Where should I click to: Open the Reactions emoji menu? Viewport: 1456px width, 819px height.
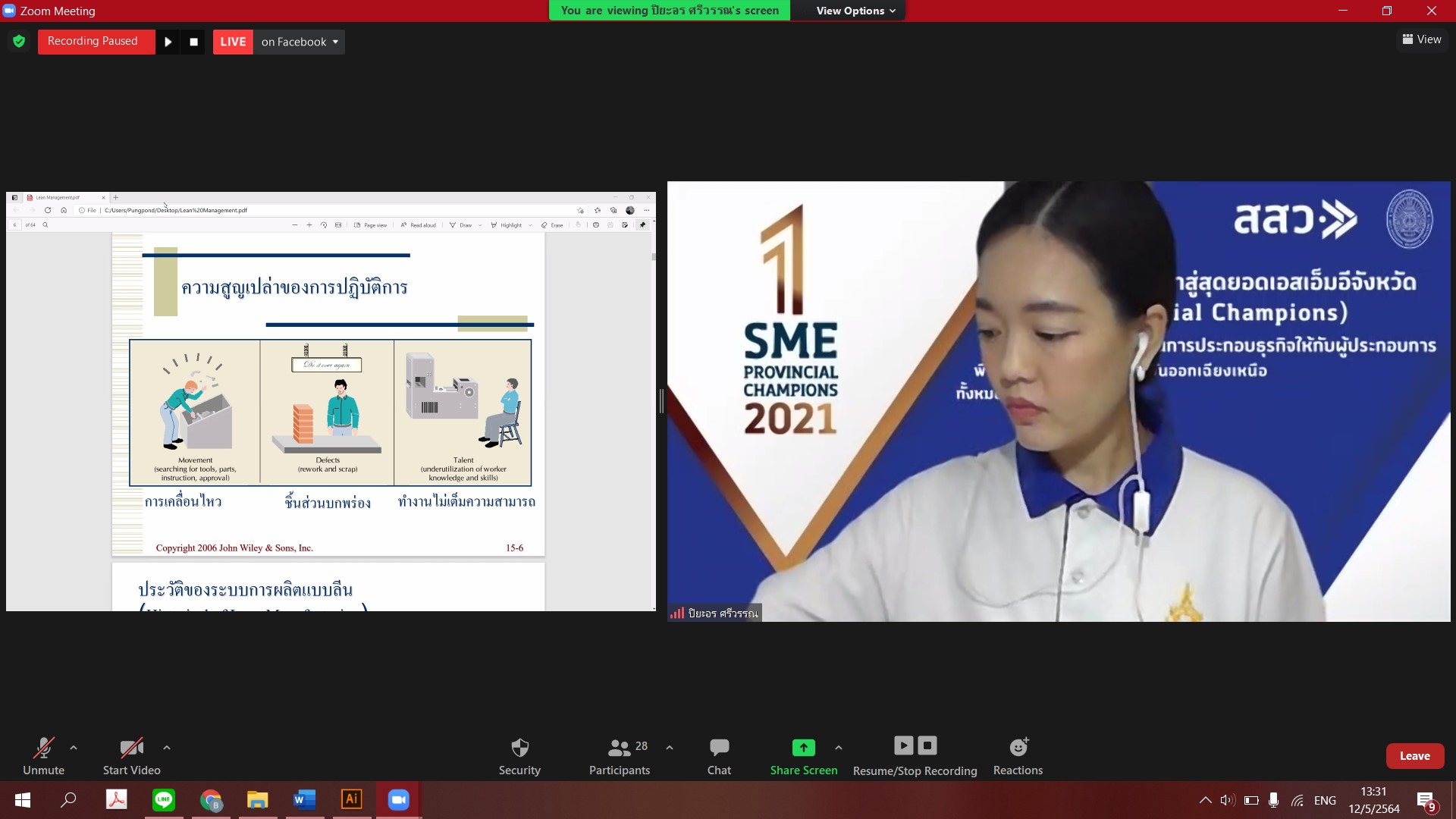pyautogui.click(x=1018, y=756)
